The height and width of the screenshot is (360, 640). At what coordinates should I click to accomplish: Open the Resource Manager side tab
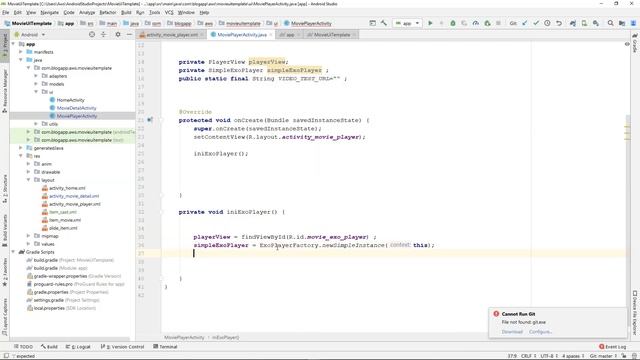5,91
